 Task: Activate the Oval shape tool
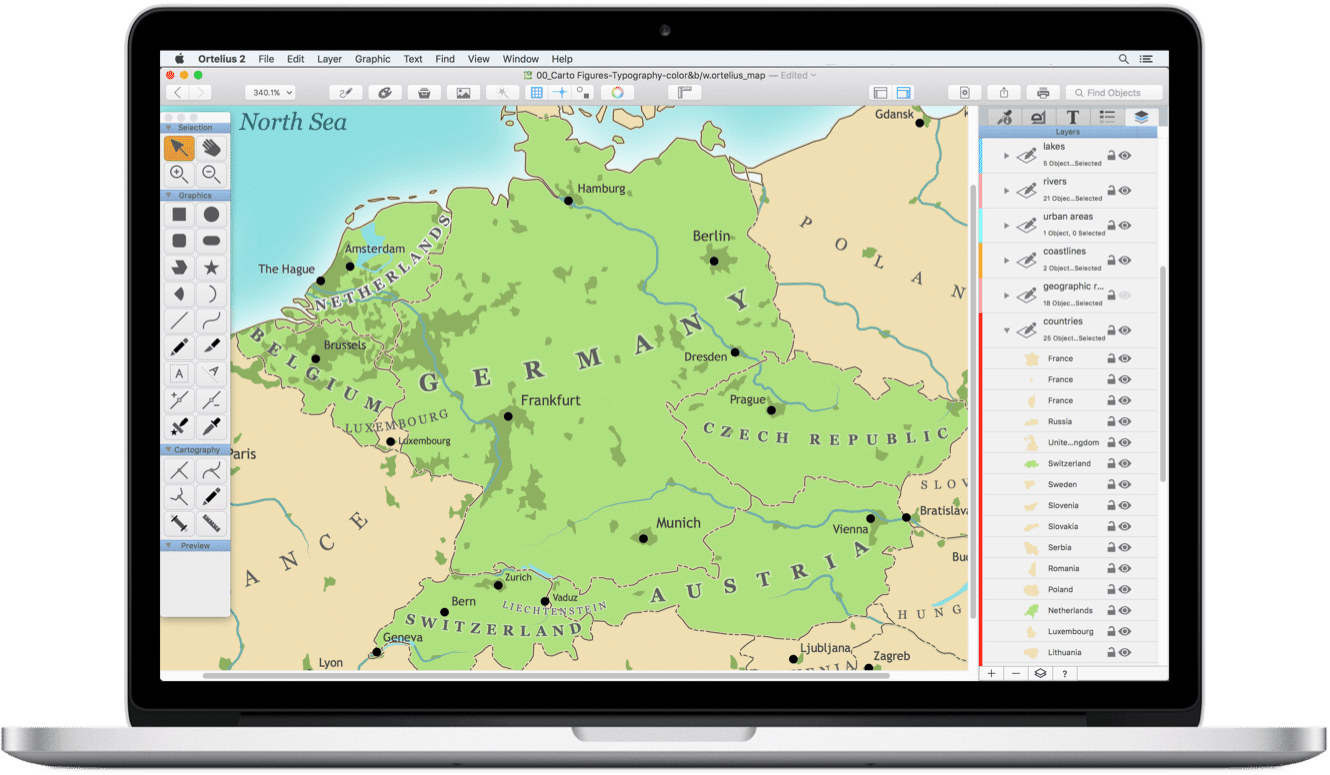coord(211,214)
